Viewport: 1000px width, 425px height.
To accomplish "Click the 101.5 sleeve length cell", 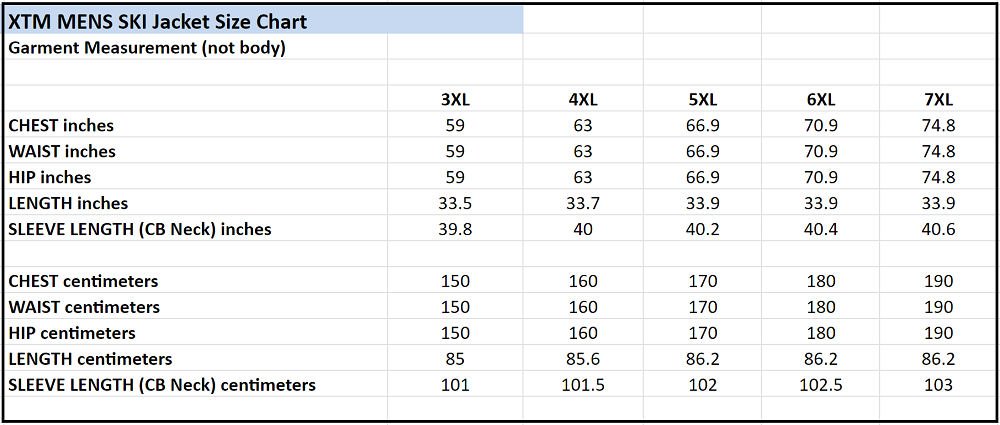I will tap(583, 385).
